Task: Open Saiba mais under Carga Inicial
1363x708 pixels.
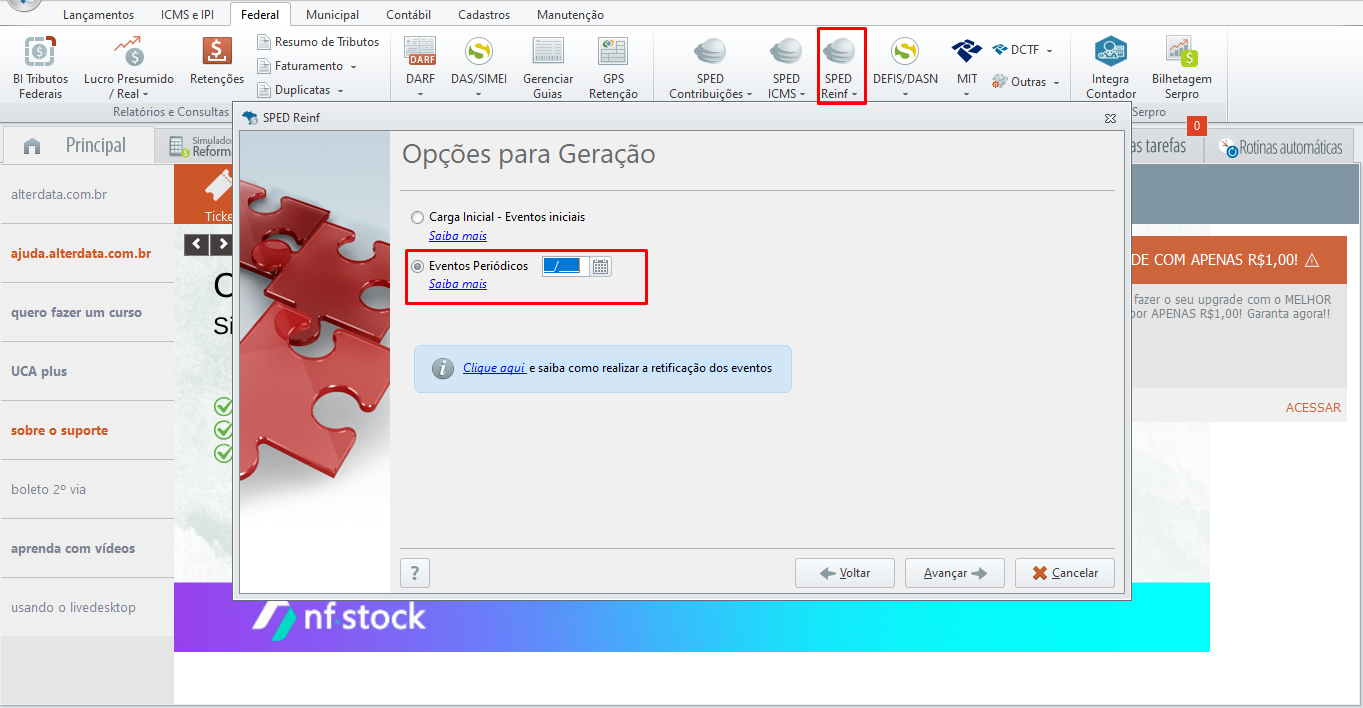Action: pyautogui.click(x=458, y=236)
